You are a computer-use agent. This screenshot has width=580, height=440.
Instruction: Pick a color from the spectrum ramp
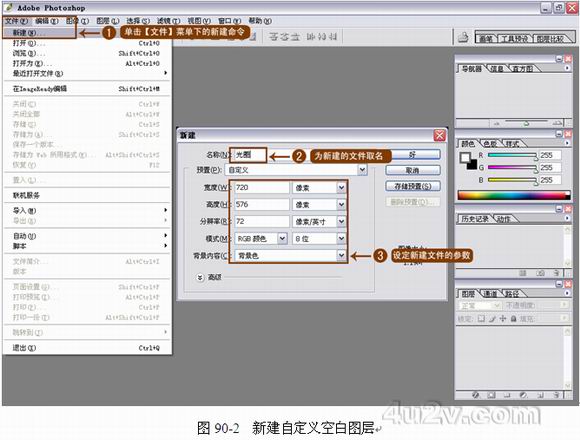(513, 195)
